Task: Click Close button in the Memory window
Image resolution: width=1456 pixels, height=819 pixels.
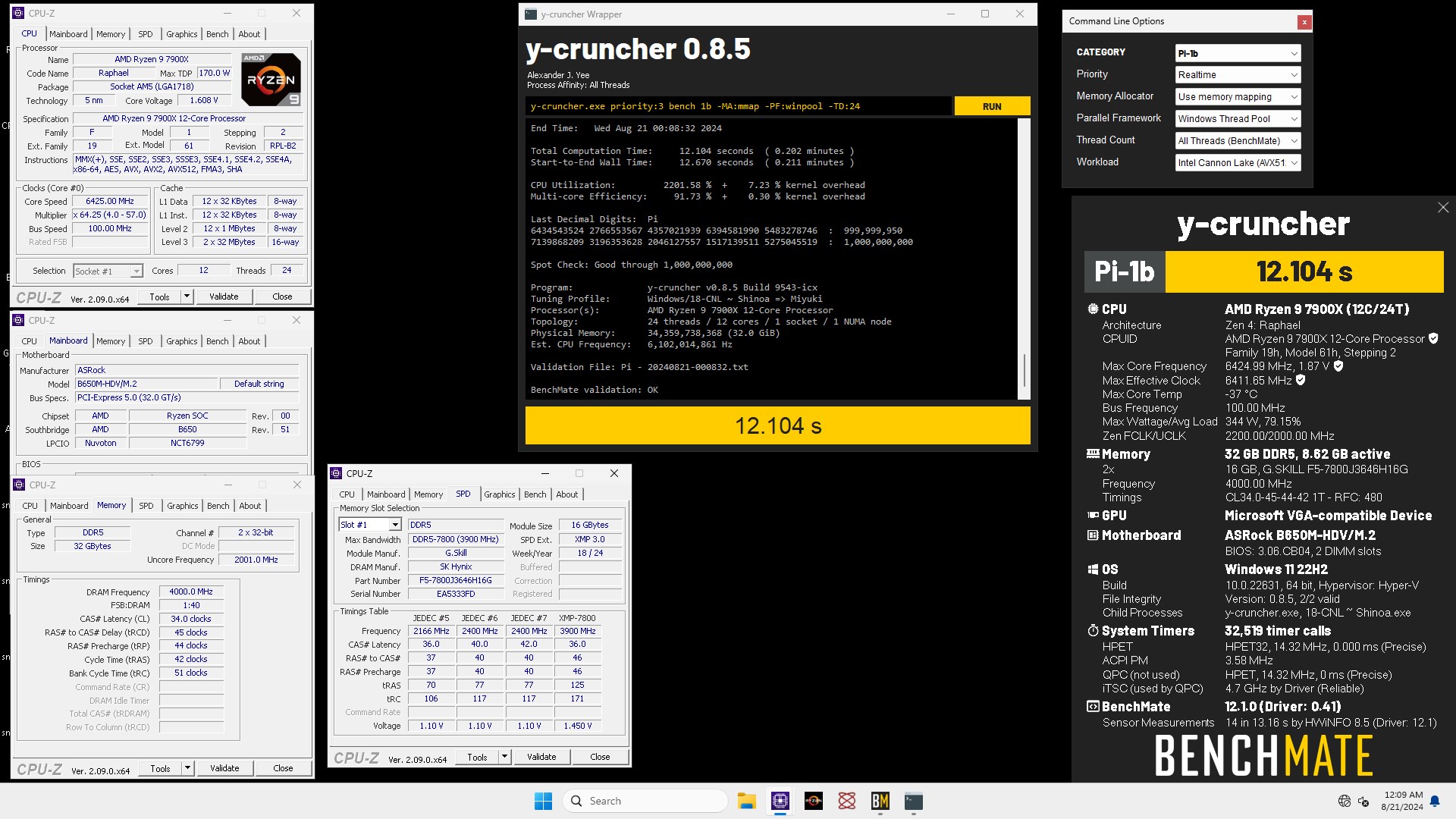Action: click(x=283, y=768)
